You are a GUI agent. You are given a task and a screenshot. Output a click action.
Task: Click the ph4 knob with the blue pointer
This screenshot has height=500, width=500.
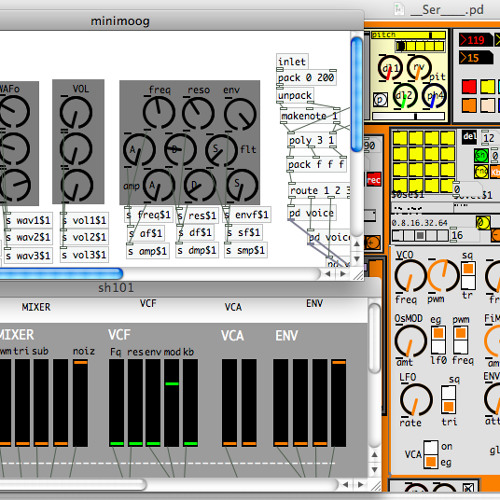tap(434, 96)
